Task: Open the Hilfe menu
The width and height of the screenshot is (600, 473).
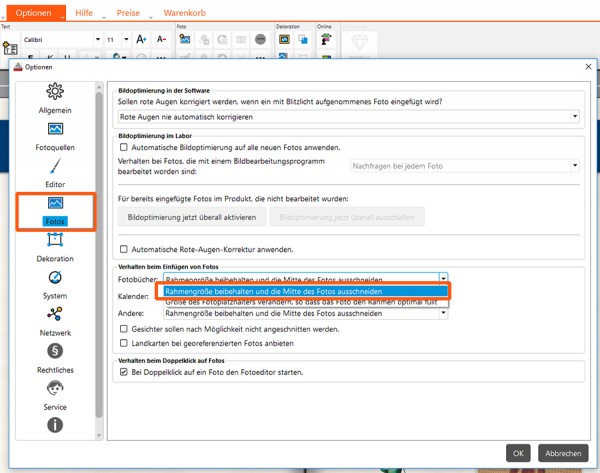Action: pos(84,13)
